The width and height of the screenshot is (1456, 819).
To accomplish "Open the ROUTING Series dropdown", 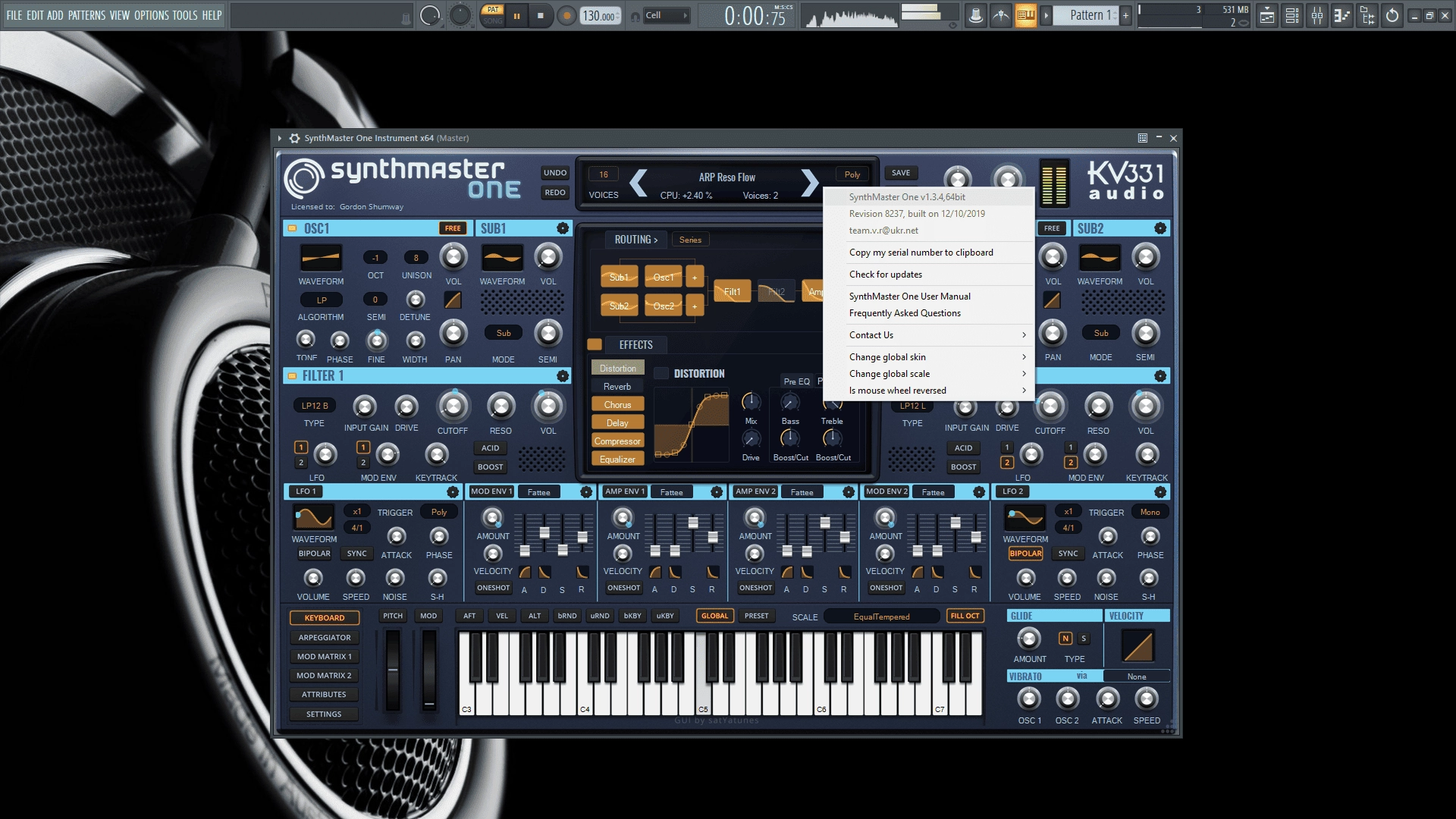I will tap(690, 240).
